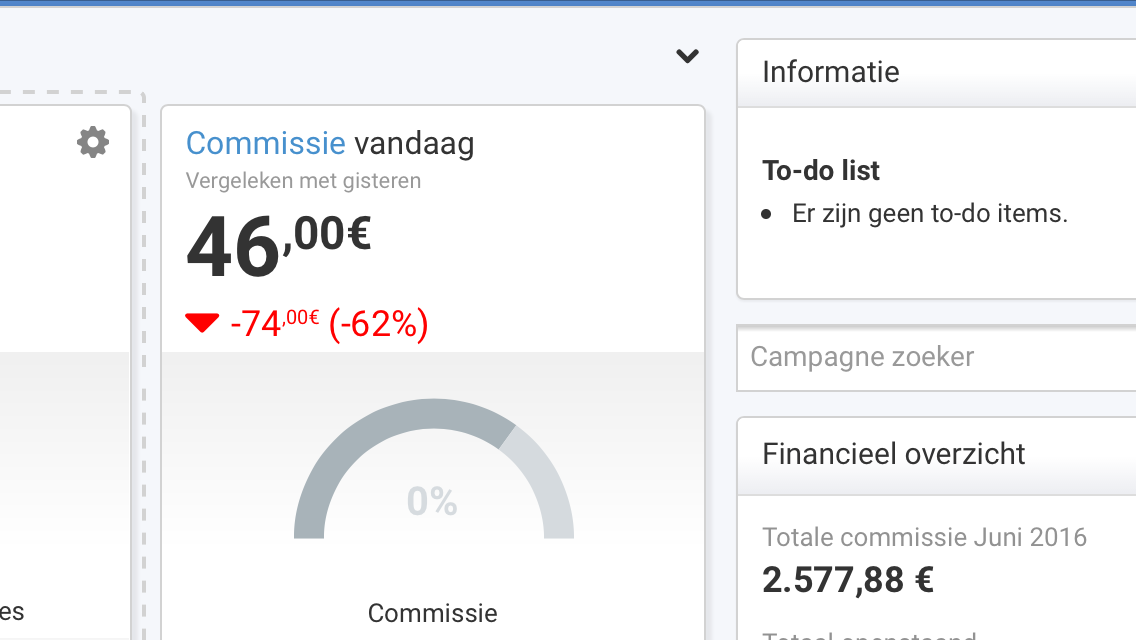Click the Informatie panel header
Image resolution: width=1136 pixels, height=640 pixels.
coord(936,72)
